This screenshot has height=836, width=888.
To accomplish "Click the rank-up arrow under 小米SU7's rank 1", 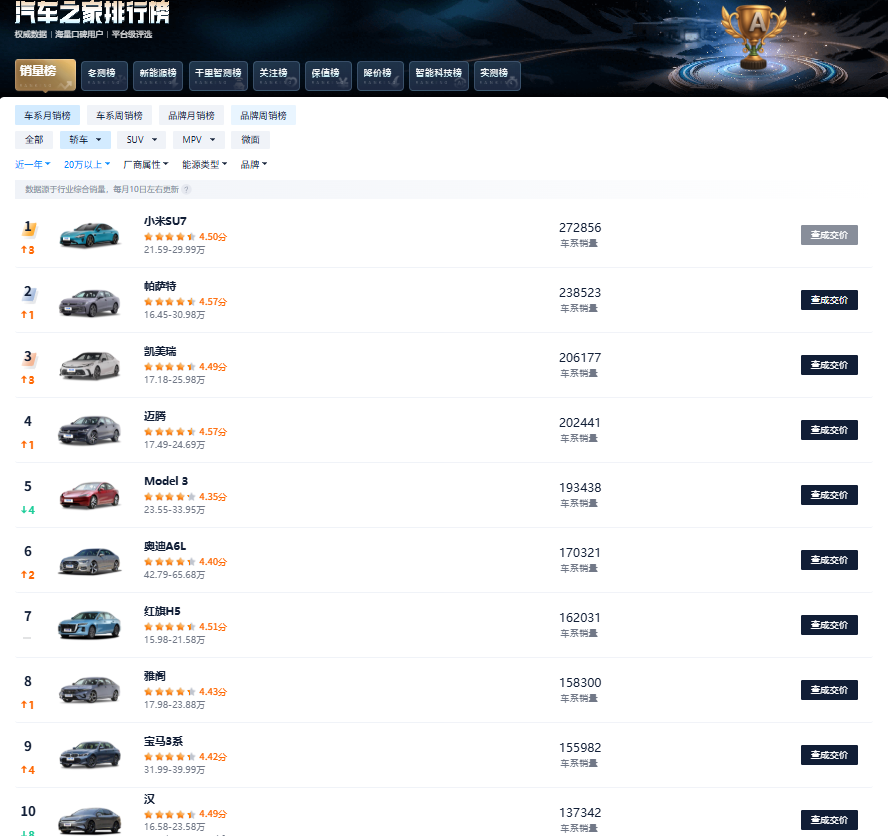I will point(27,251).
